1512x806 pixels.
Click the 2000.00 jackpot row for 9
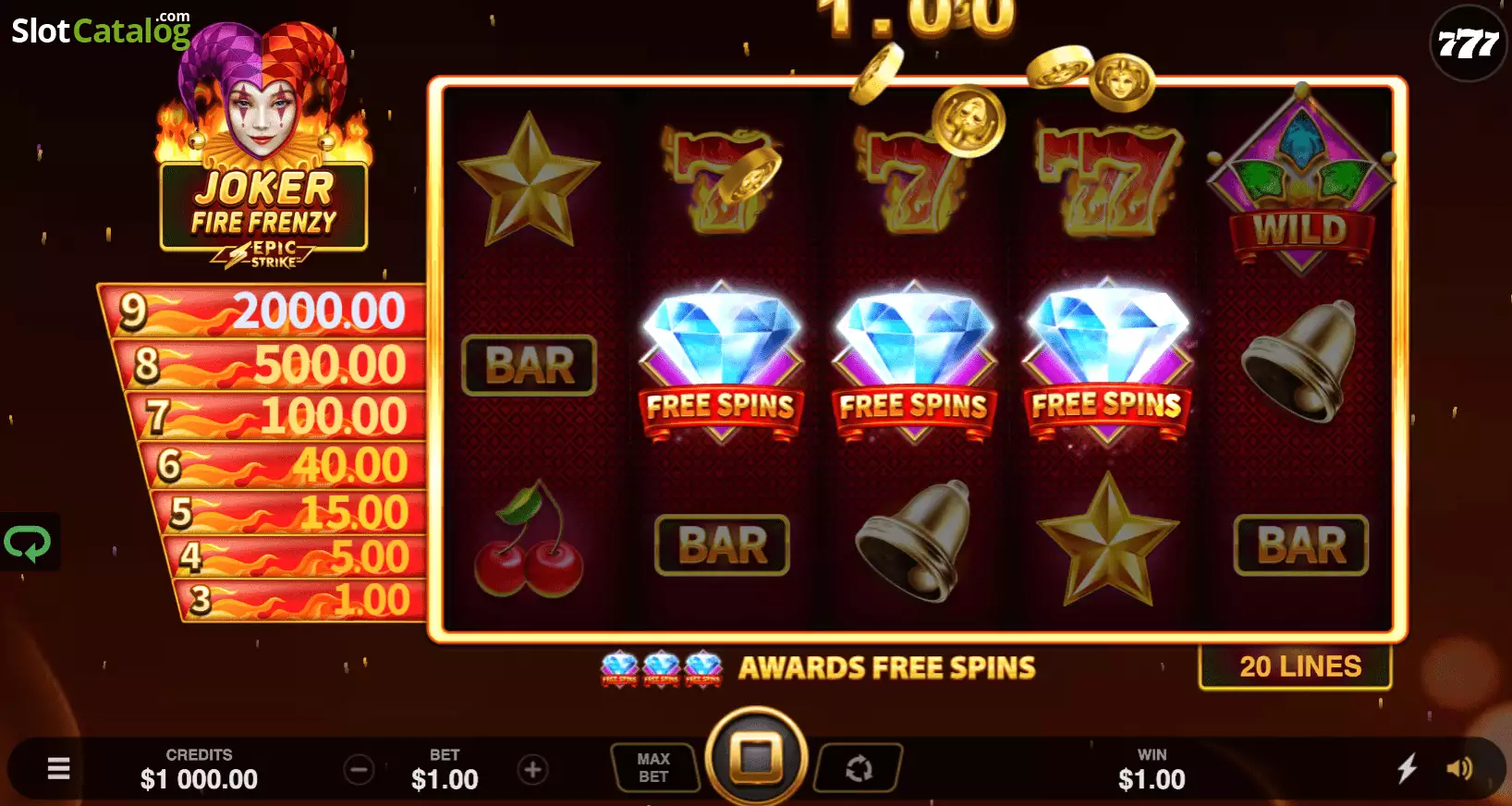click(265, 311)
